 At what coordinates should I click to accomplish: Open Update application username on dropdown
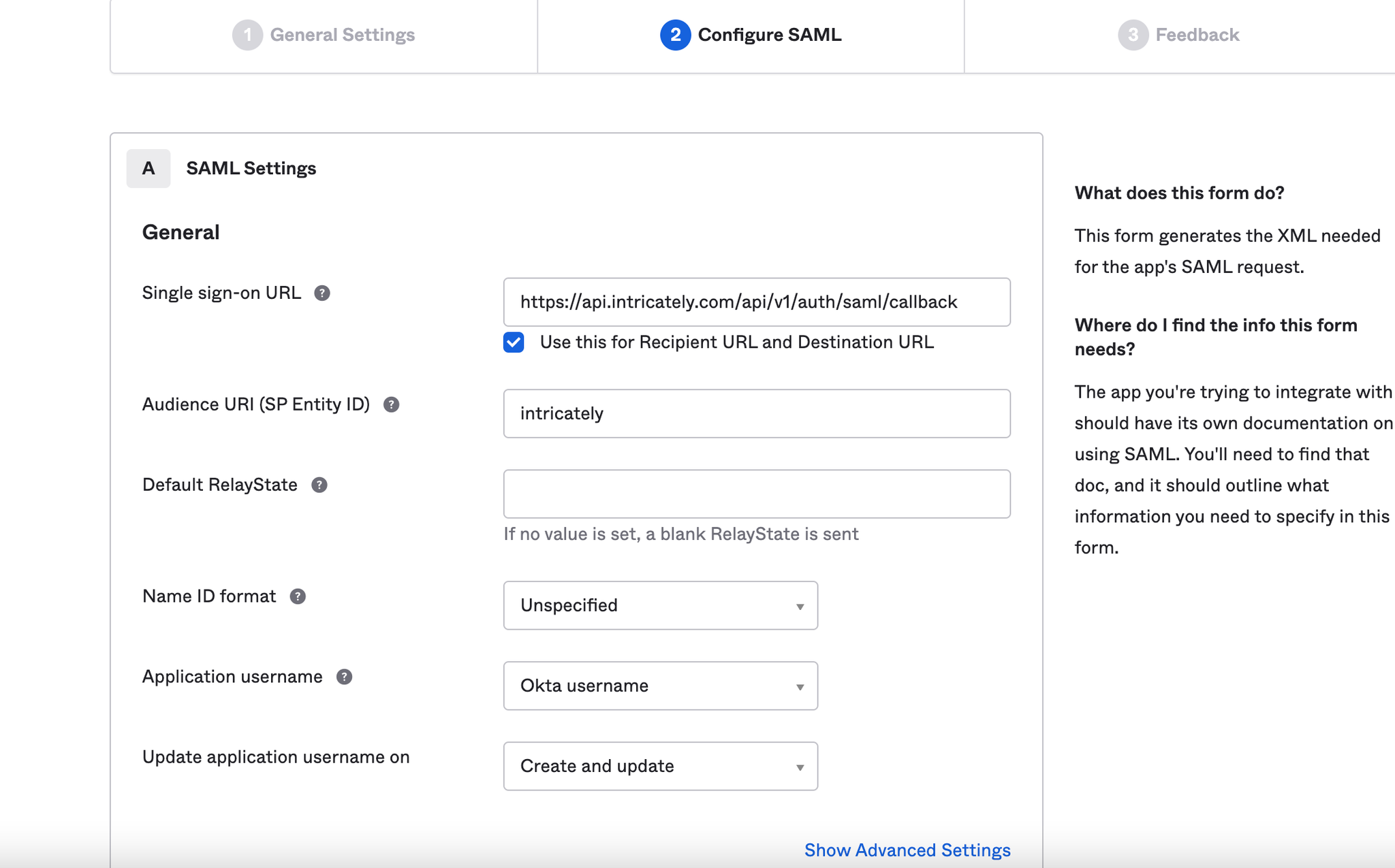coord(660,766)
